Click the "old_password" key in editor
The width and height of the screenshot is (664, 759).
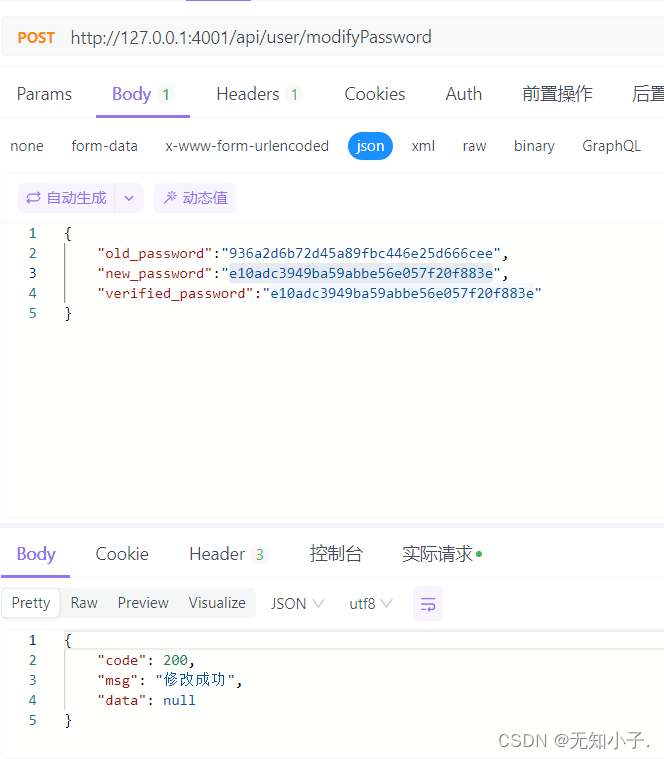pos(155,253)
